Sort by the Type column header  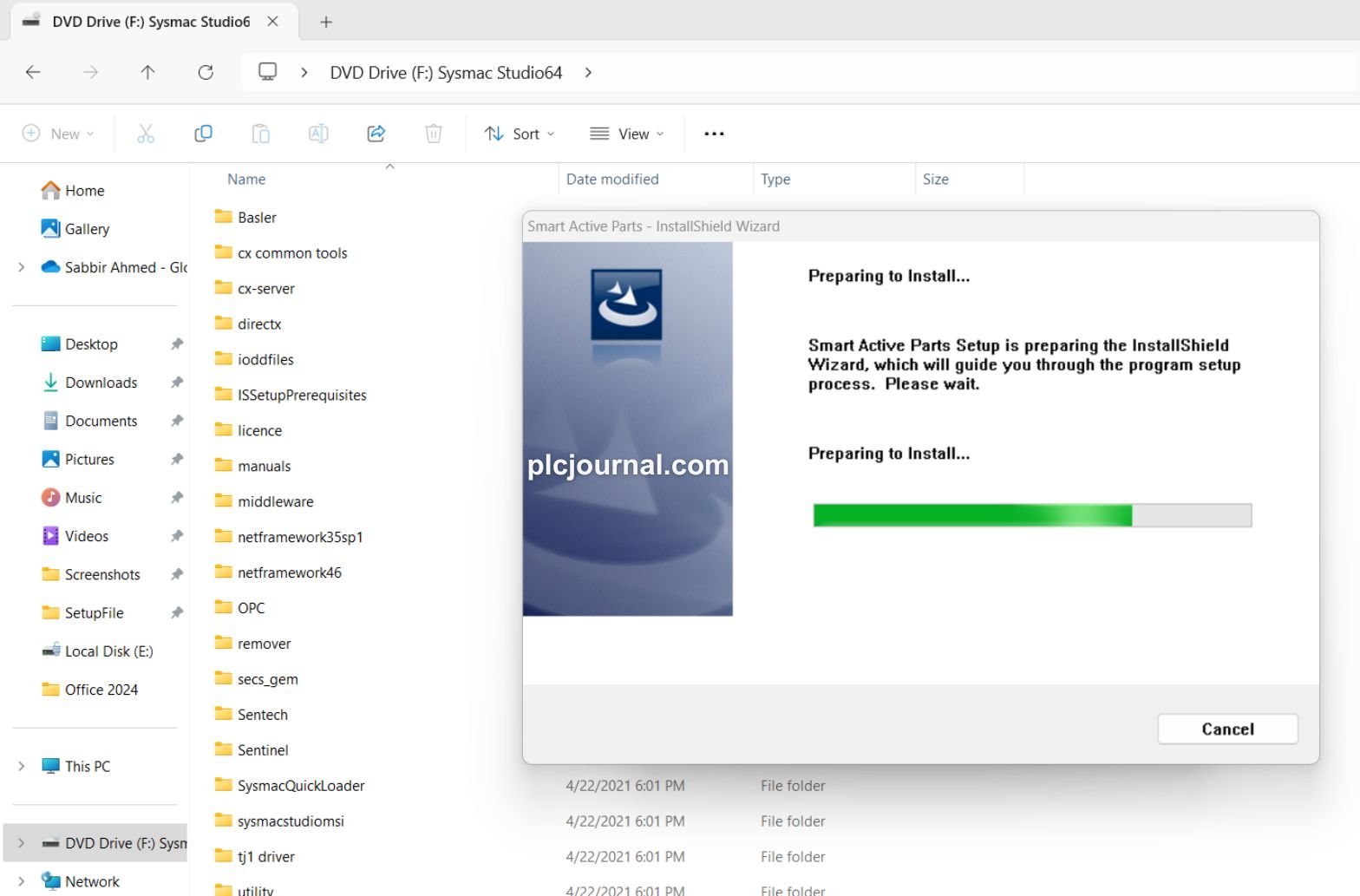[775, 179]
